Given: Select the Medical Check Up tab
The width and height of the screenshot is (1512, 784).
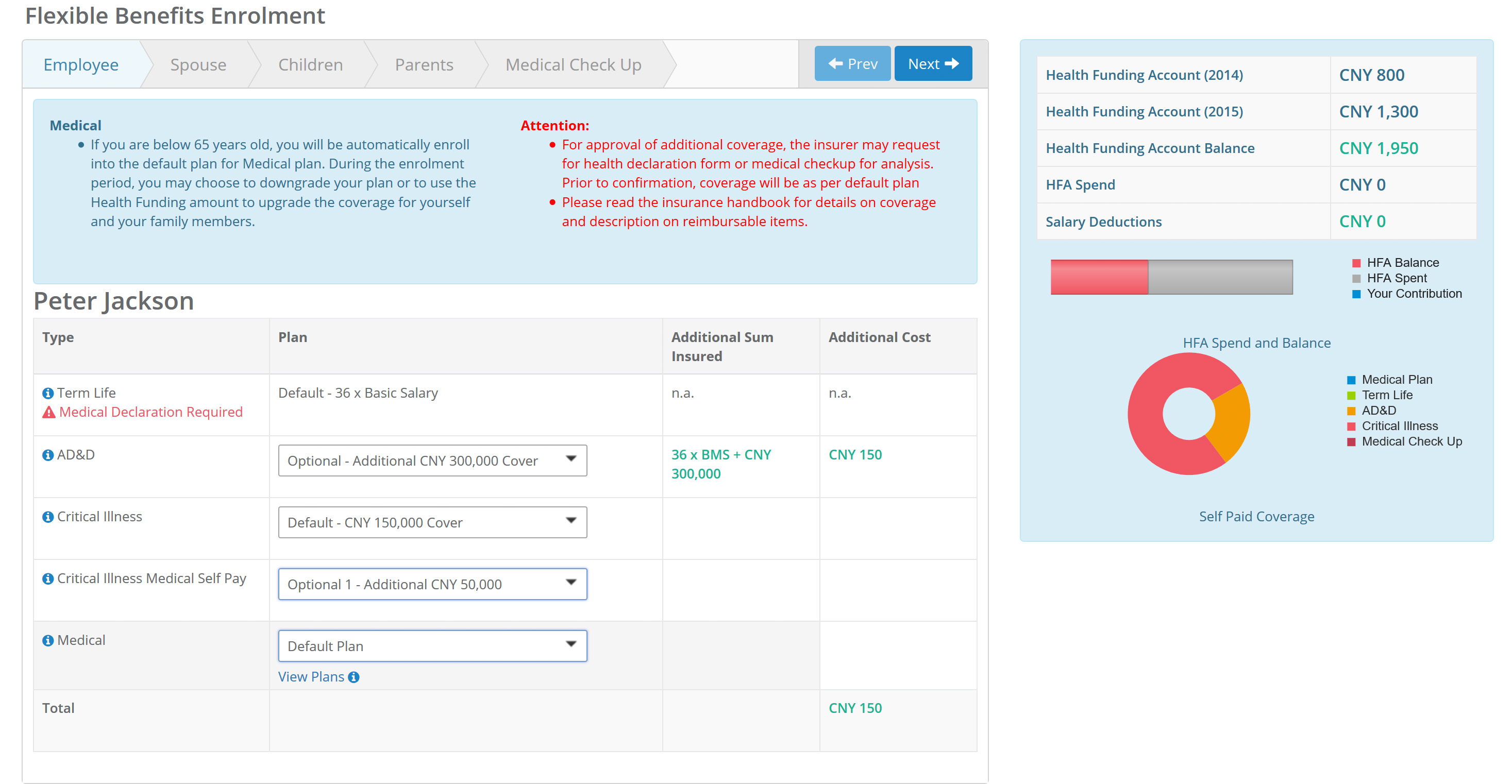Looking at the screenshot, I should coord(574,64).
